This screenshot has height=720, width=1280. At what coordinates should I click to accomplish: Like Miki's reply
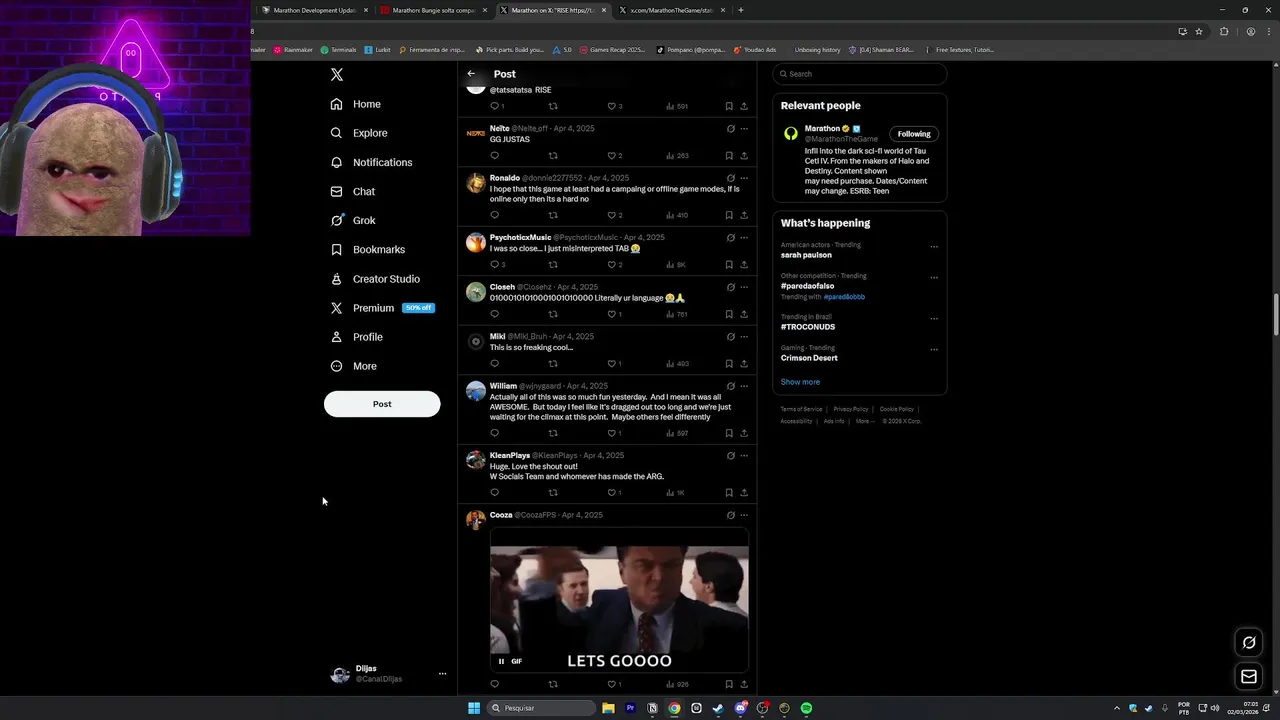coord(612,364)
